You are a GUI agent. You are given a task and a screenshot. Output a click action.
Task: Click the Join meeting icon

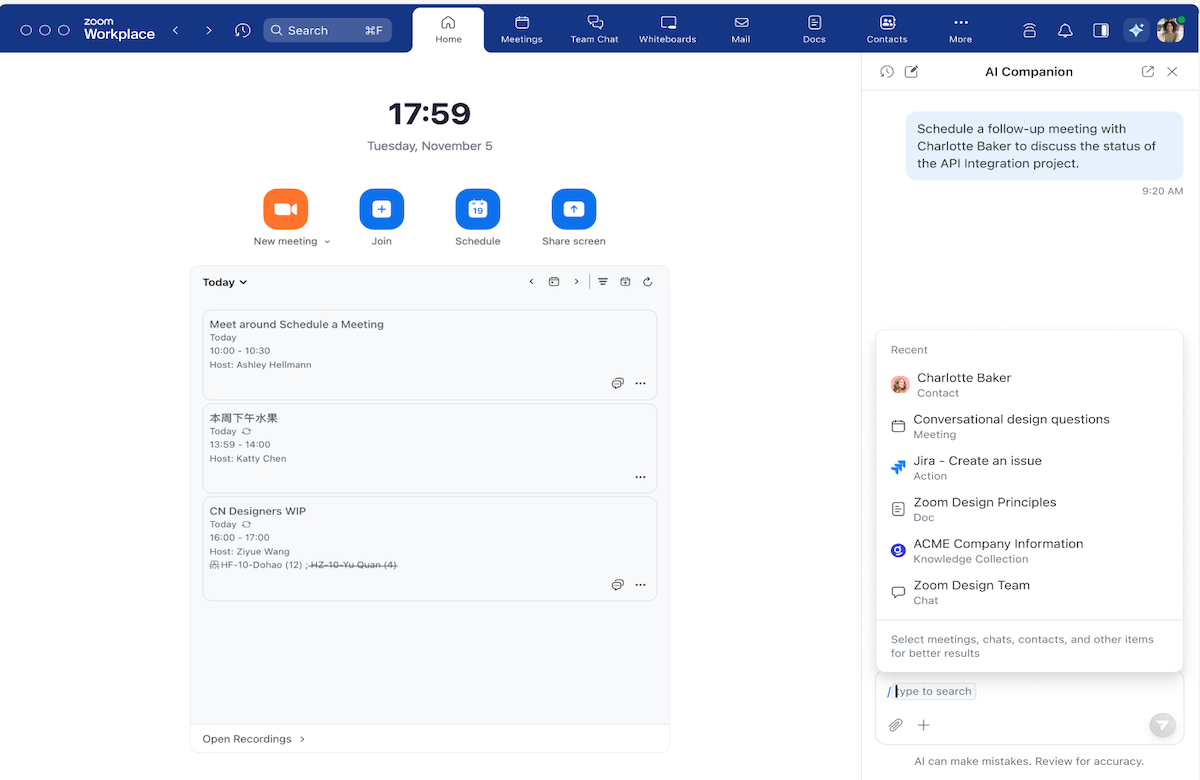[x=381, y=209]
